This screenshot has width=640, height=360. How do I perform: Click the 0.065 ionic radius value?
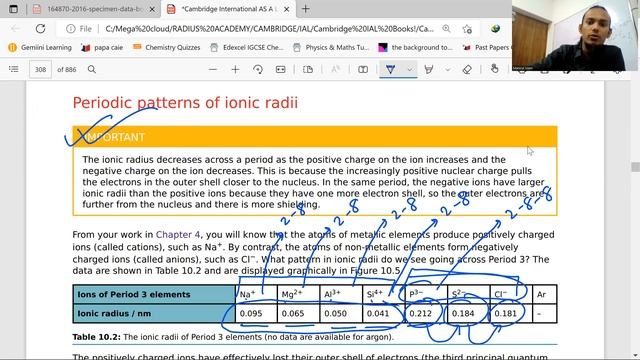point(293,313)
